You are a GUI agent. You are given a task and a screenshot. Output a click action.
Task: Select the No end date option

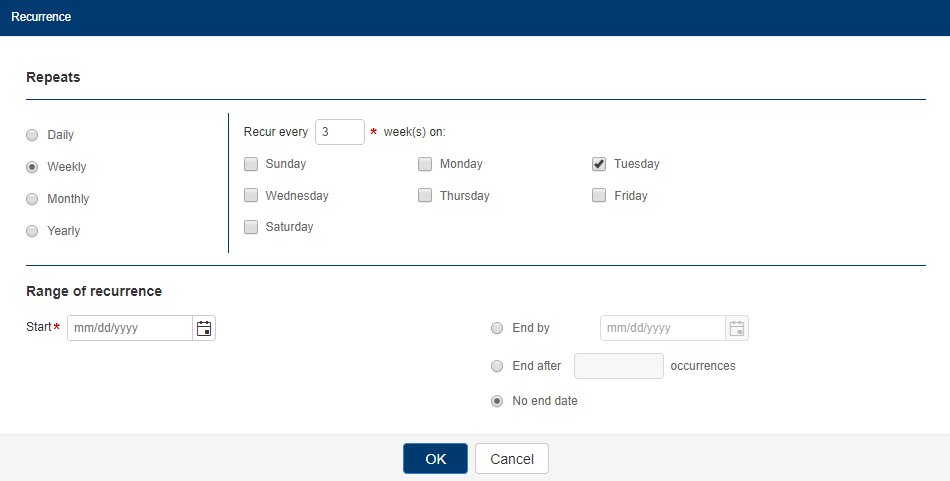click(x=497, y=401)
